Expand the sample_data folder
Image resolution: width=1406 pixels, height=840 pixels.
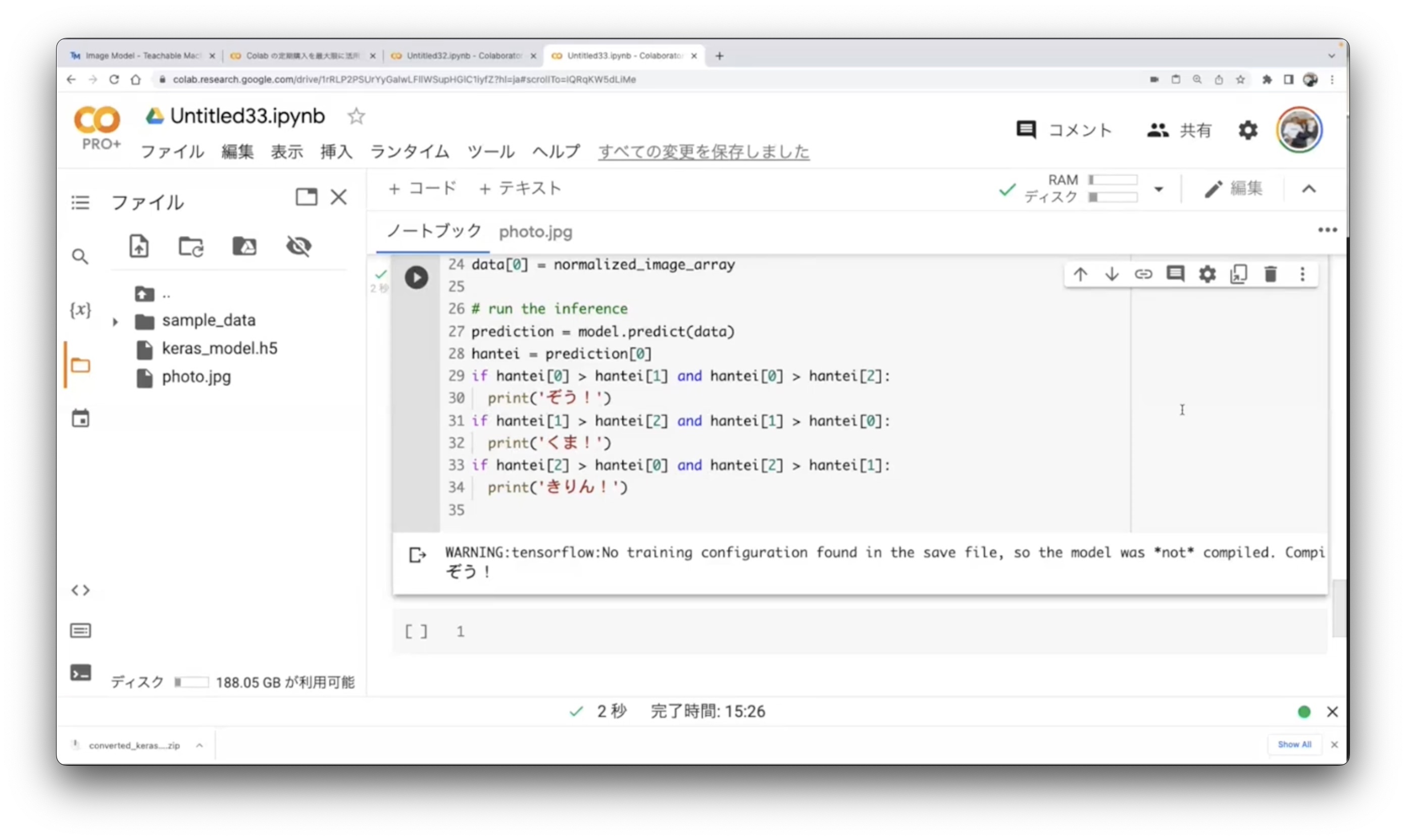[x=116, y=322]
